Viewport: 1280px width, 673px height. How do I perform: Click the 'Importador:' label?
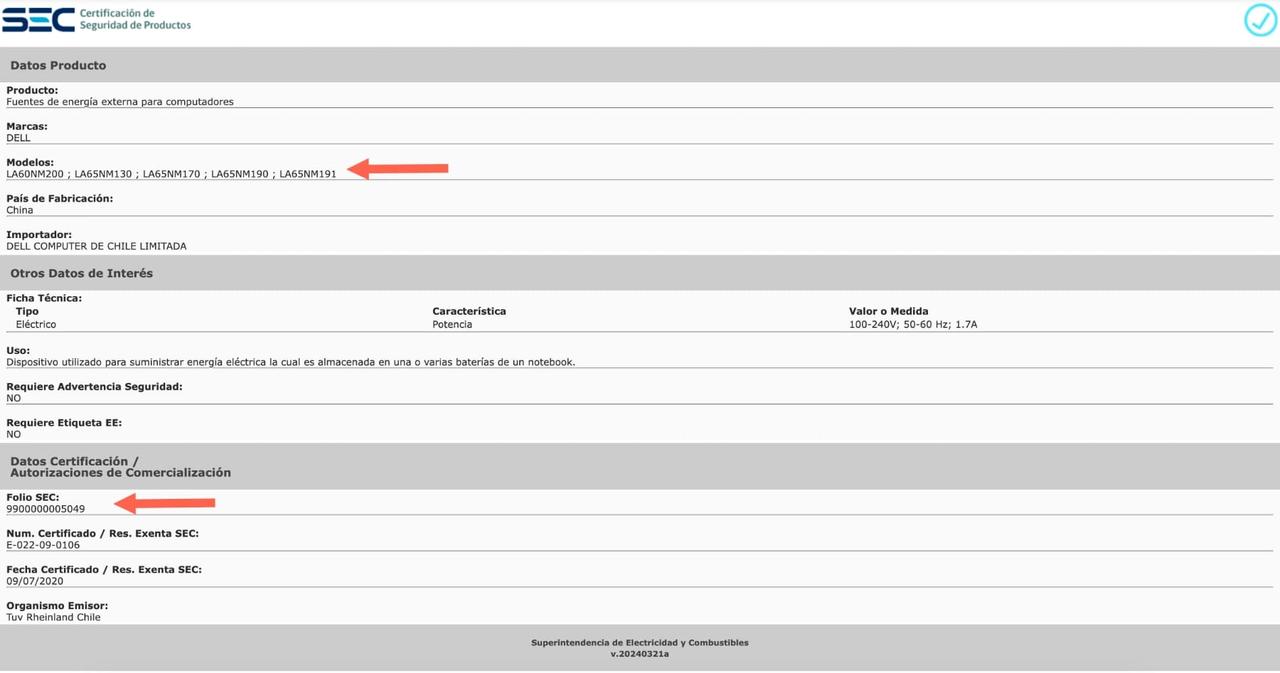pyautogui.click(x=39, y=234)
